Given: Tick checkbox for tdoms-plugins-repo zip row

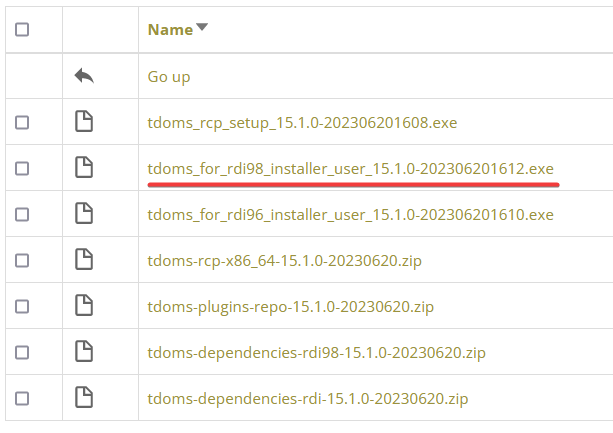Looking at the screenshot, I should [x=22, y=306].
